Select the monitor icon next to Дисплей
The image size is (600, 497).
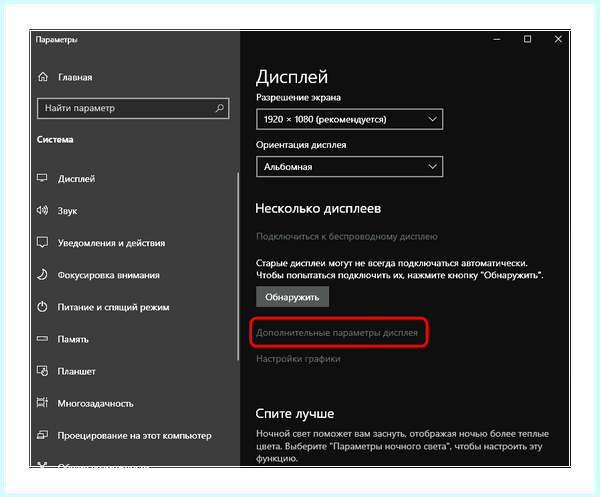(x=42, y=178)
